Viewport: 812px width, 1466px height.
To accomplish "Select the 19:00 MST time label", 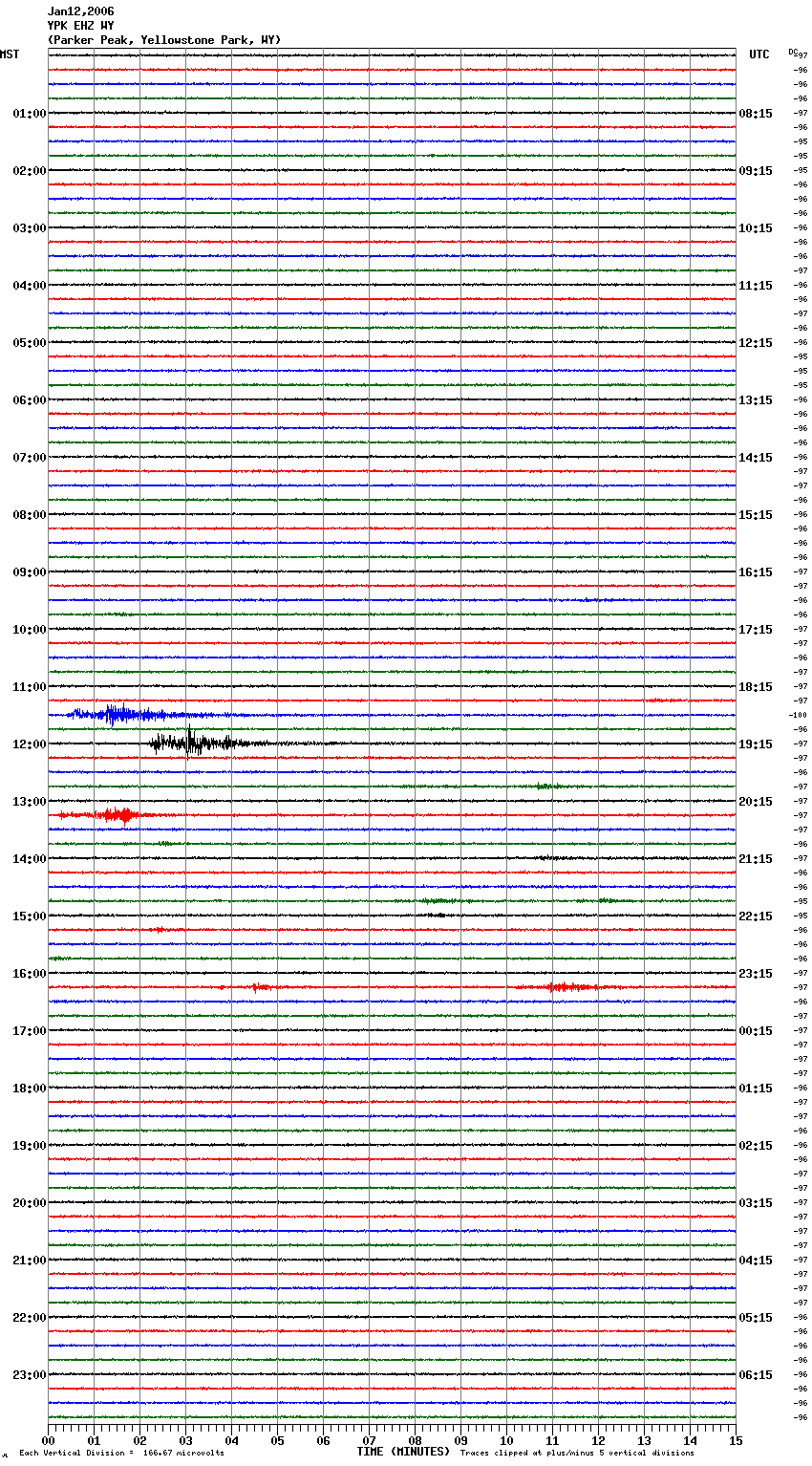I will pyautogui.click(x=30, y=1146).
